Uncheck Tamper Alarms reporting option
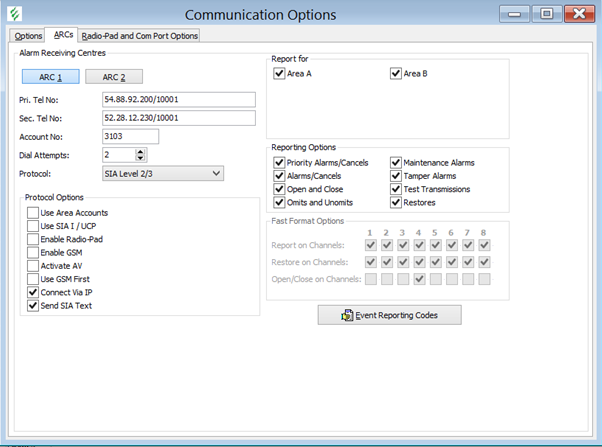The height and width of the screenshot is (447, 602). click(396, 175)
